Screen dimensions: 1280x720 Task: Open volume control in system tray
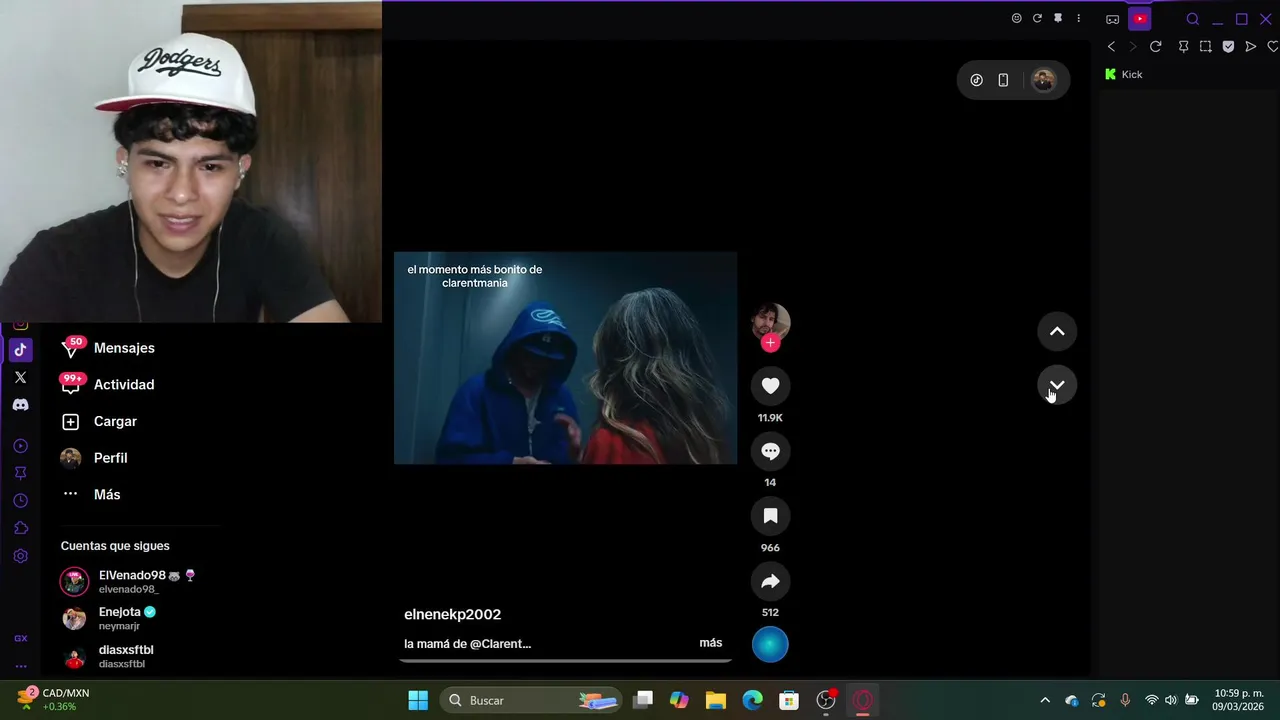point(1171,700)
